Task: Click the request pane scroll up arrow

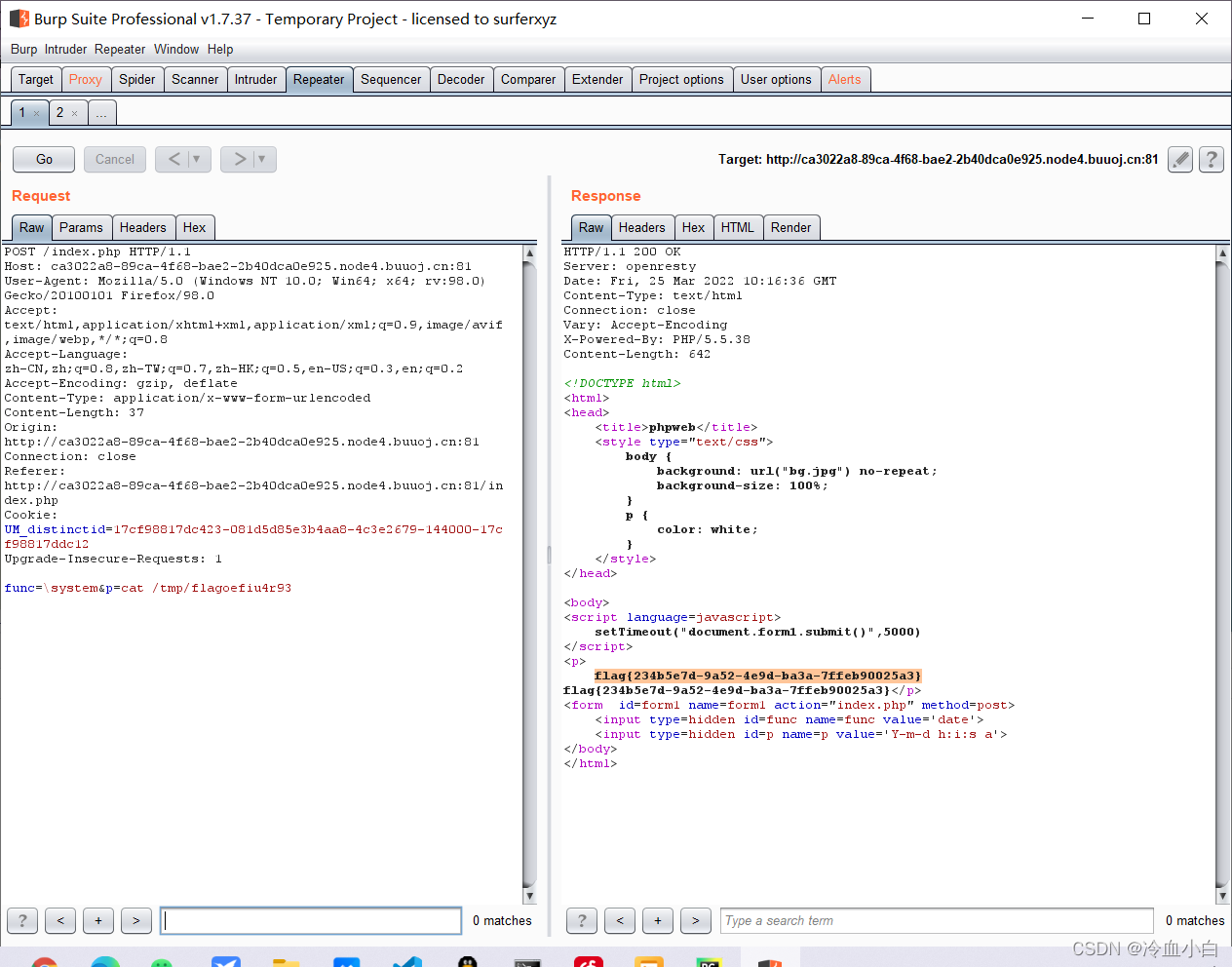Action: click(529, 252)
